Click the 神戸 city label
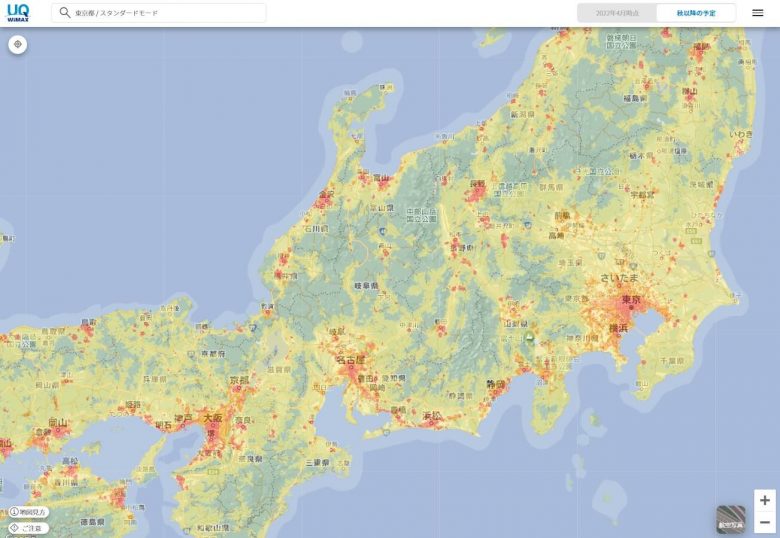This screenshot has width=780, height=538. [183, 419]
